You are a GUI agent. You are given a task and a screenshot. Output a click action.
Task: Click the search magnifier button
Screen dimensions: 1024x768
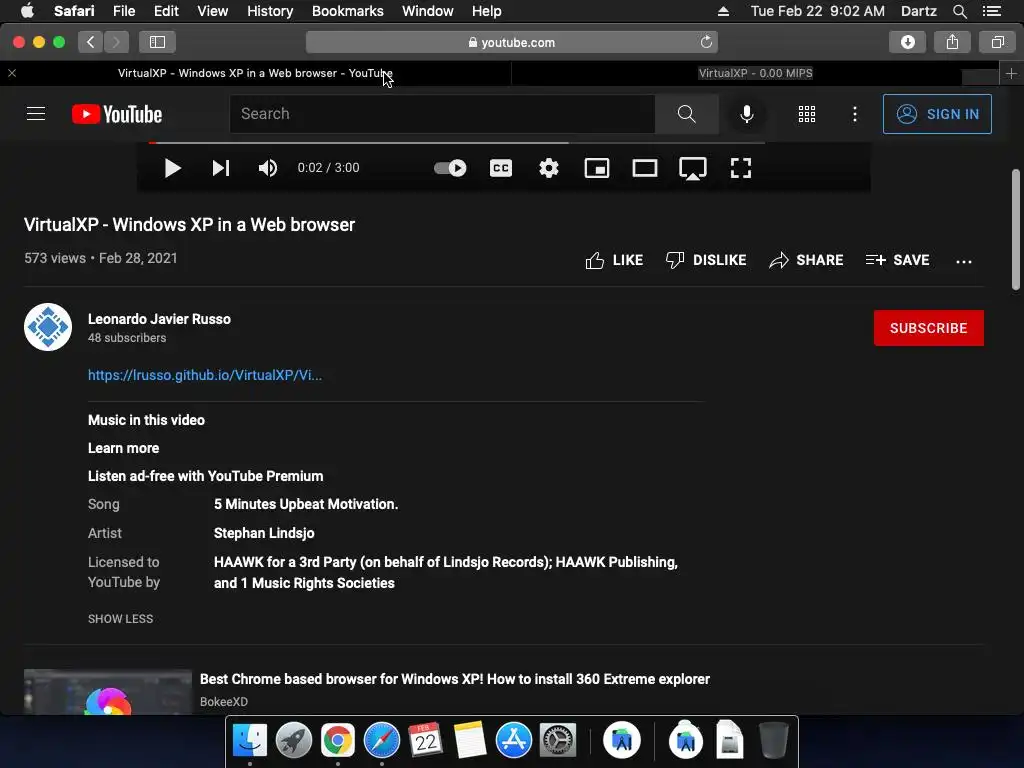pos(686,114)
